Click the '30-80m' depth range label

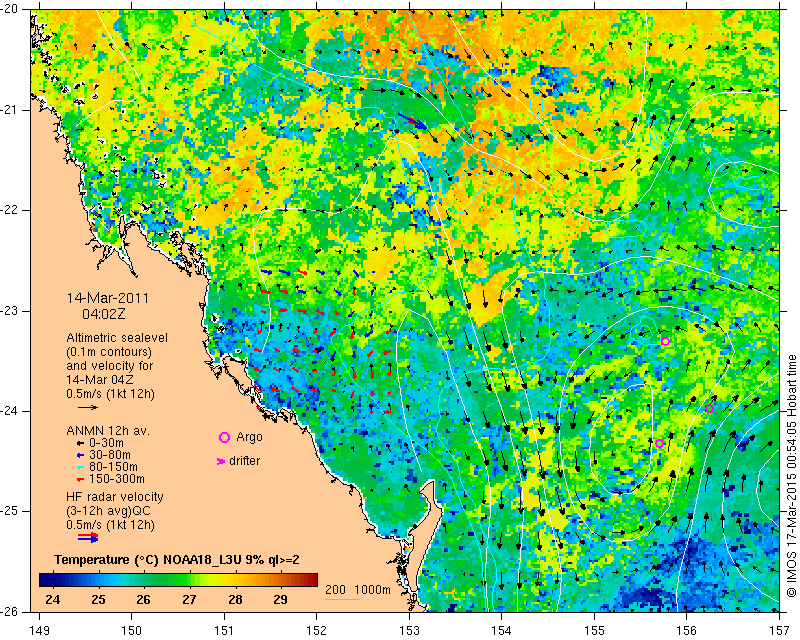[x=110, y=455]
